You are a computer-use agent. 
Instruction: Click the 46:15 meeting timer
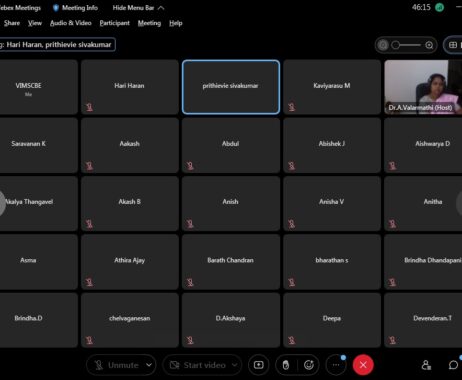pos(421,7)
